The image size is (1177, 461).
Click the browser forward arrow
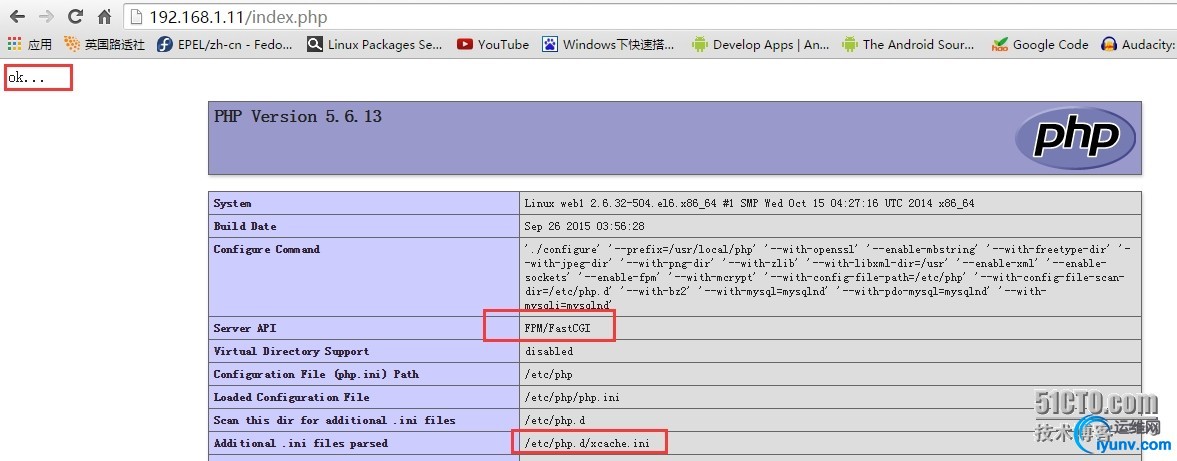(46, 16)
